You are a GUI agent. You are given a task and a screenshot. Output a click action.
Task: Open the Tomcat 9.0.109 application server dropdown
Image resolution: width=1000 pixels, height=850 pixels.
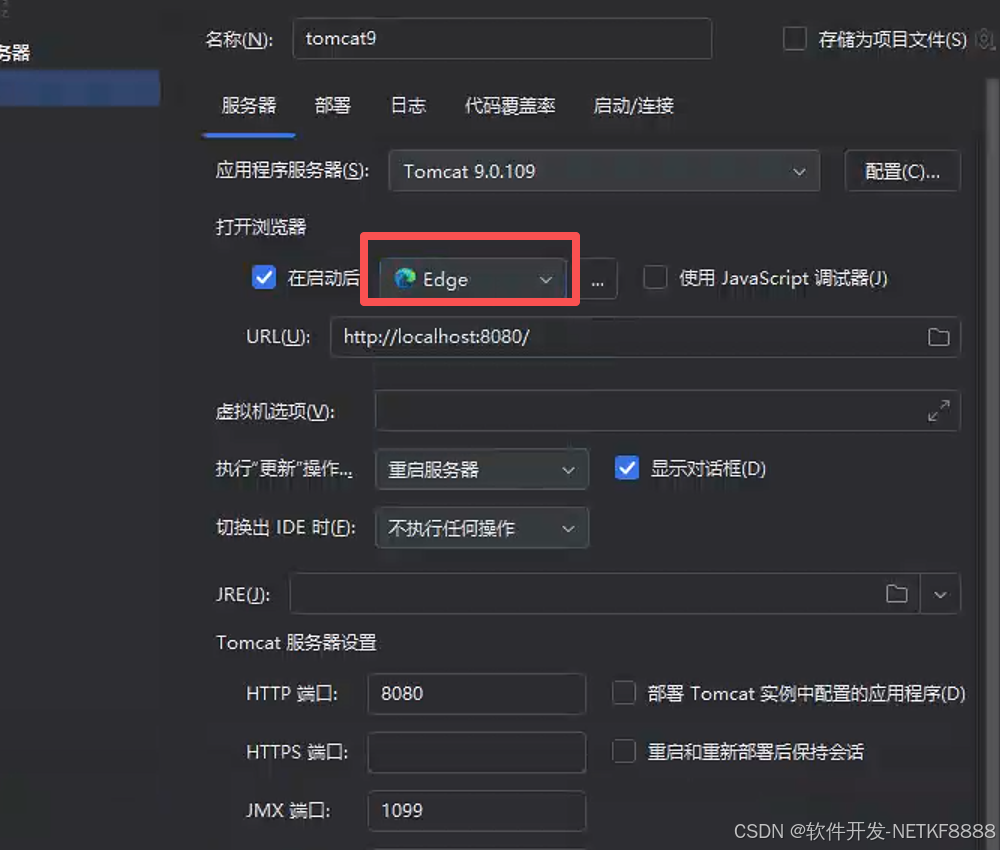pos(604,171)
